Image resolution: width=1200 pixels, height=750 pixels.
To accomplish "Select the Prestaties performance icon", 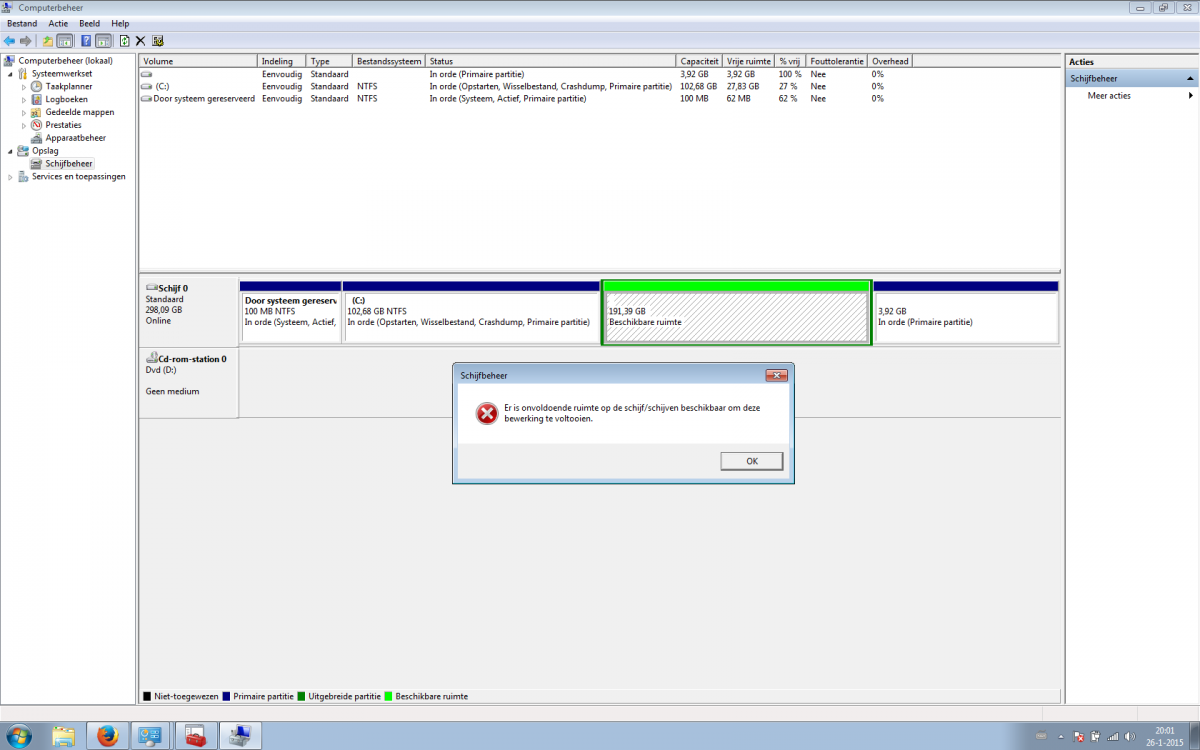I will tap(37, 125).
